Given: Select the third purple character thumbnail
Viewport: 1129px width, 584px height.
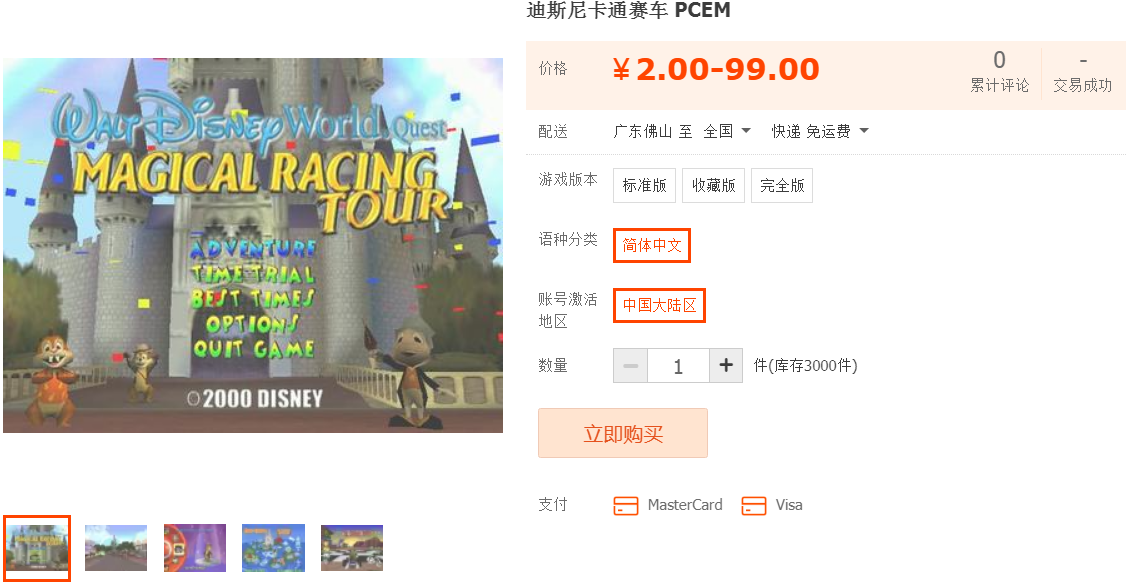Looking at the screenshot, I should pos(194,548).
